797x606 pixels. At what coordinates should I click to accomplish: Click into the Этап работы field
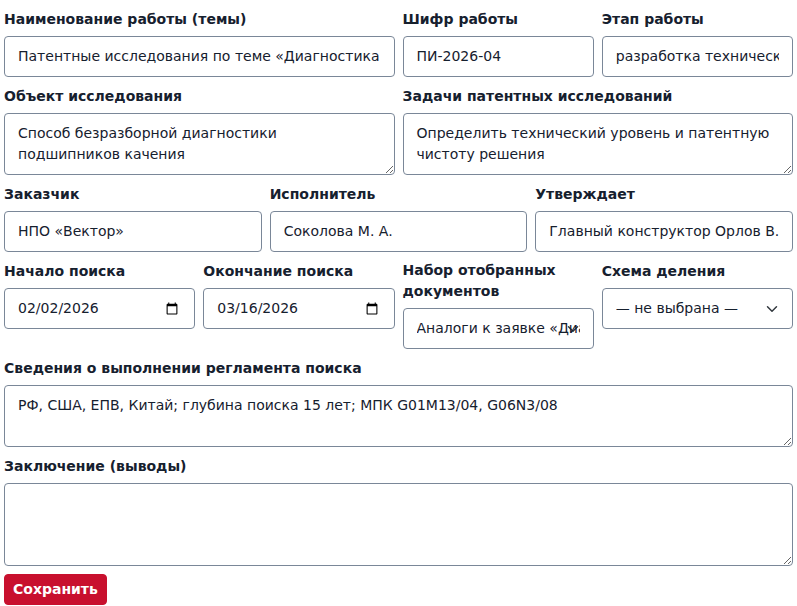pyautogui.click(x=697, y=56)
